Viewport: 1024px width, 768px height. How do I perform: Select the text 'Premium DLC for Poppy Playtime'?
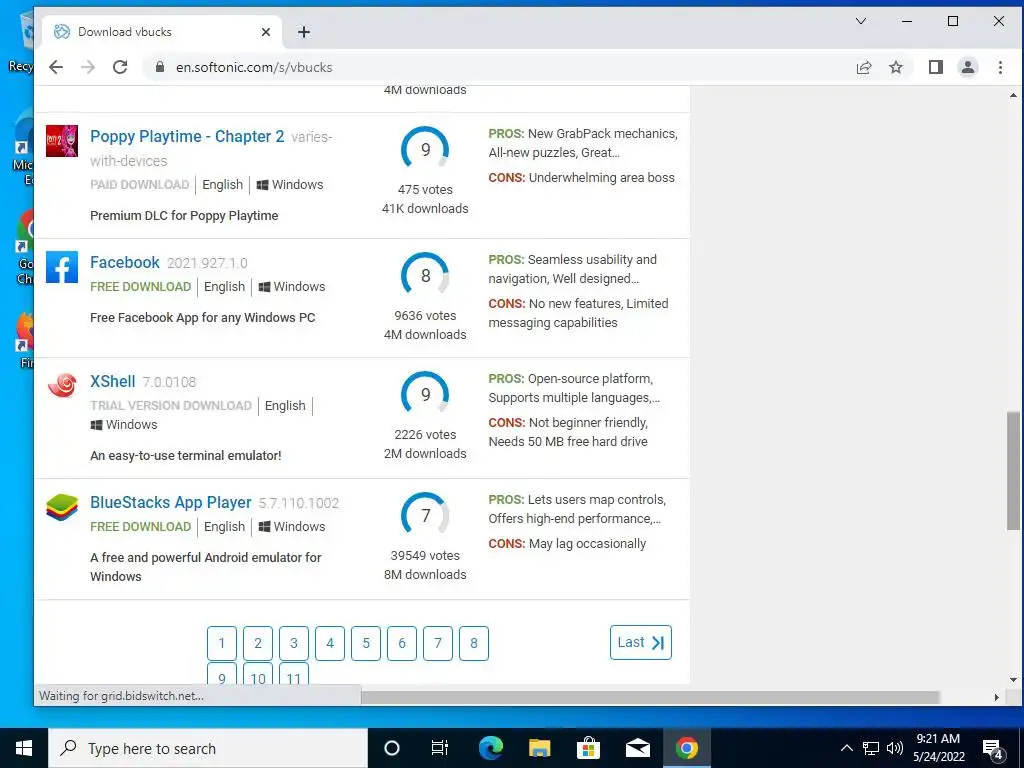[184, 216]
